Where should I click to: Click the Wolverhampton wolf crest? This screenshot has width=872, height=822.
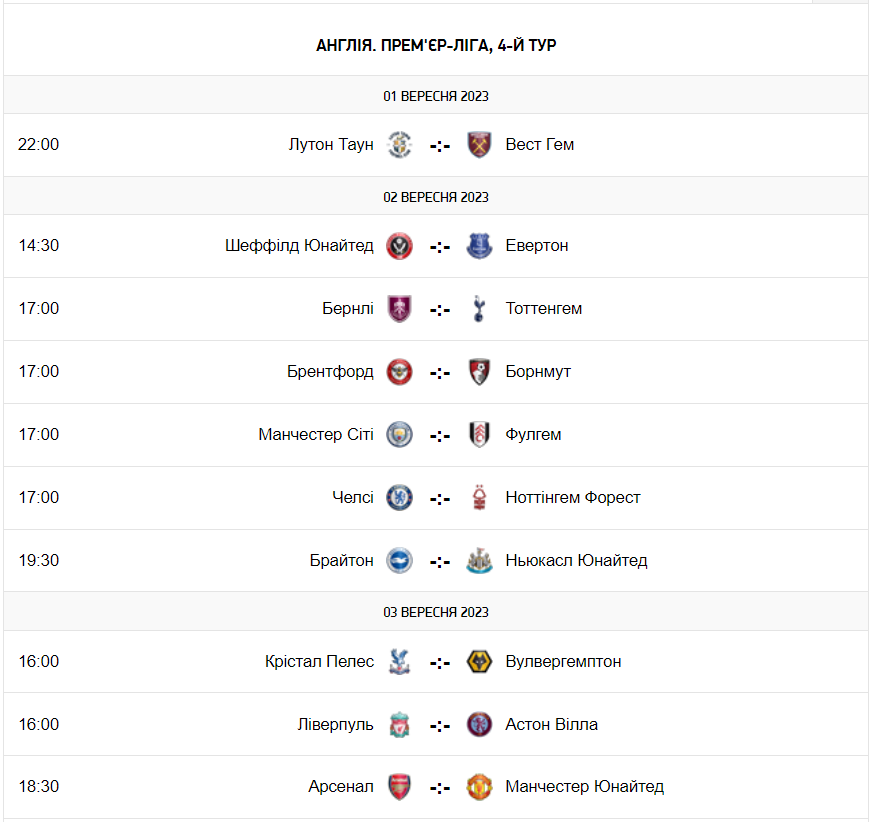[479, 661]
